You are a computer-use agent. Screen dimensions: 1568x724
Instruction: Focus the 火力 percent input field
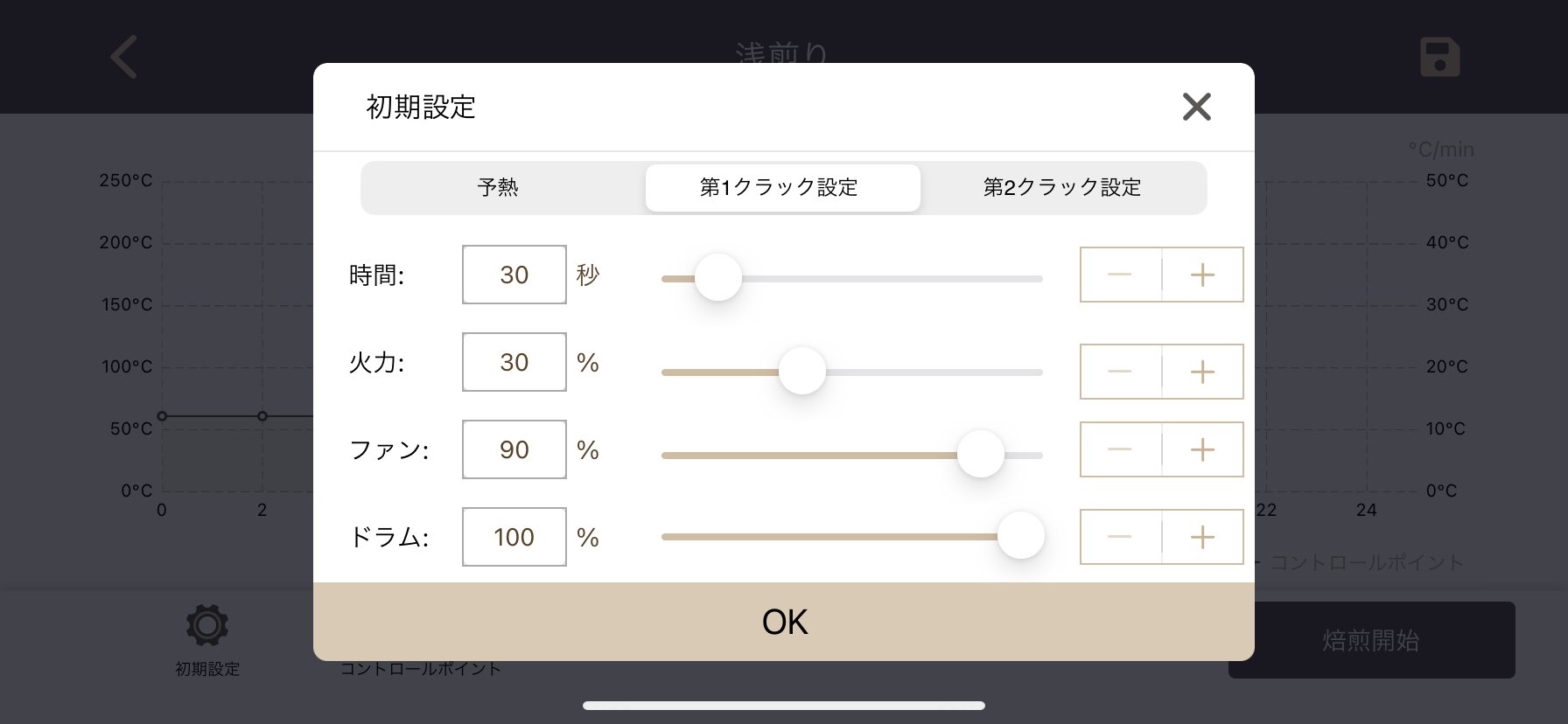(514, 362)
